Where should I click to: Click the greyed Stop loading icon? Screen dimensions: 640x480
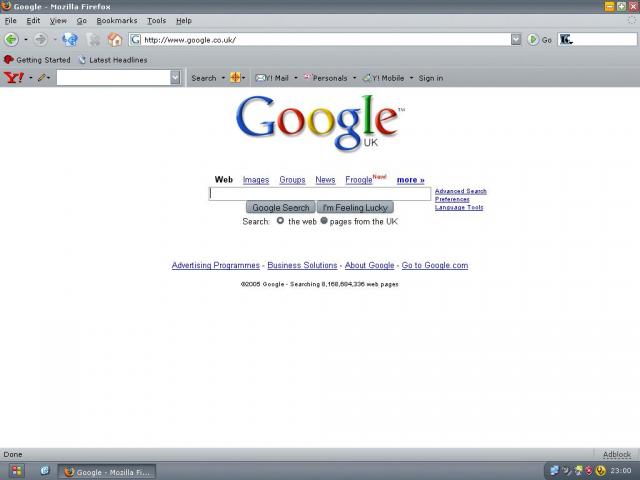93,40
